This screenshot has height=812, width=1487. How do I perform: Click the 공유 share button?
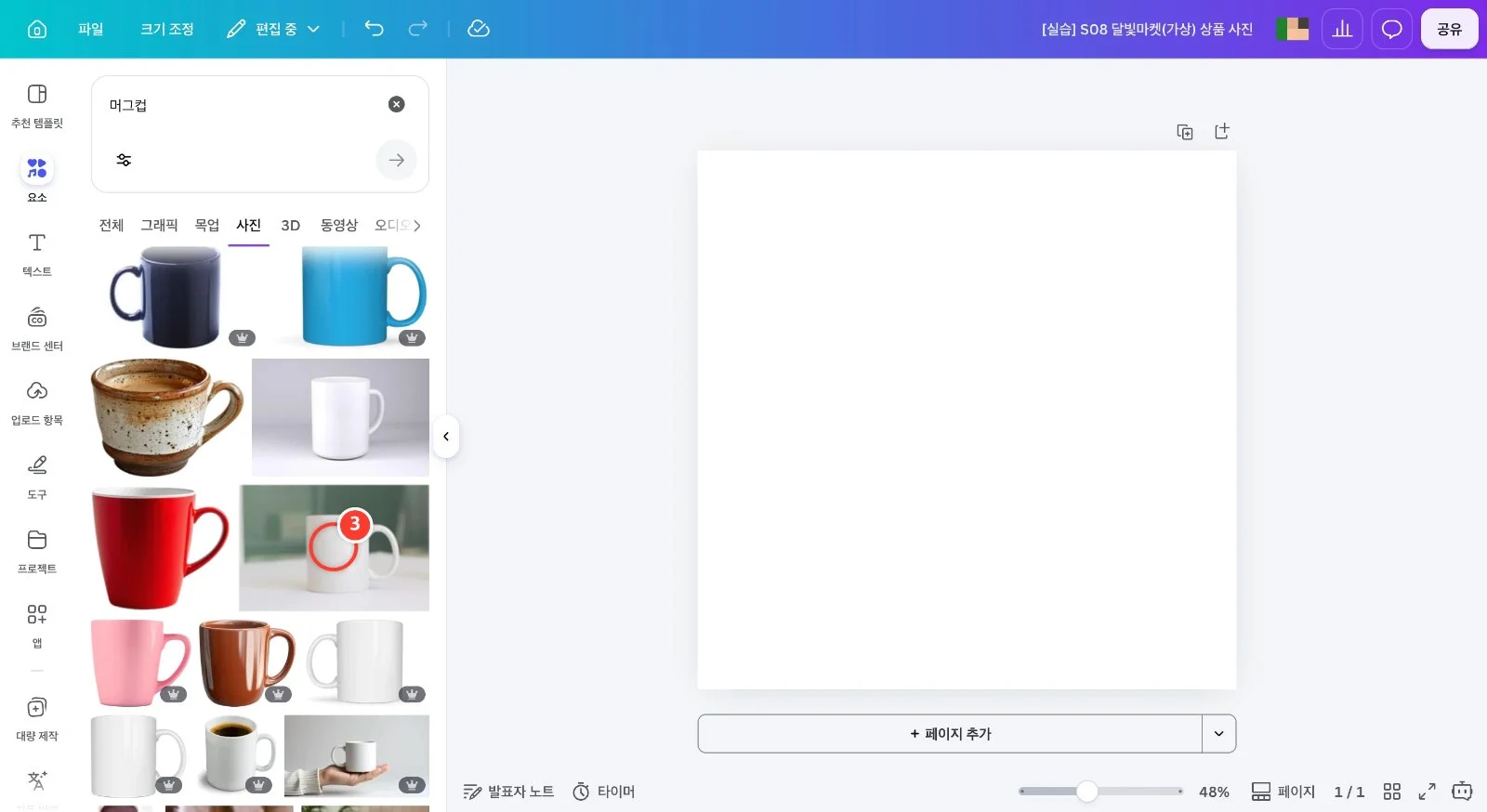pos(1450,29)
